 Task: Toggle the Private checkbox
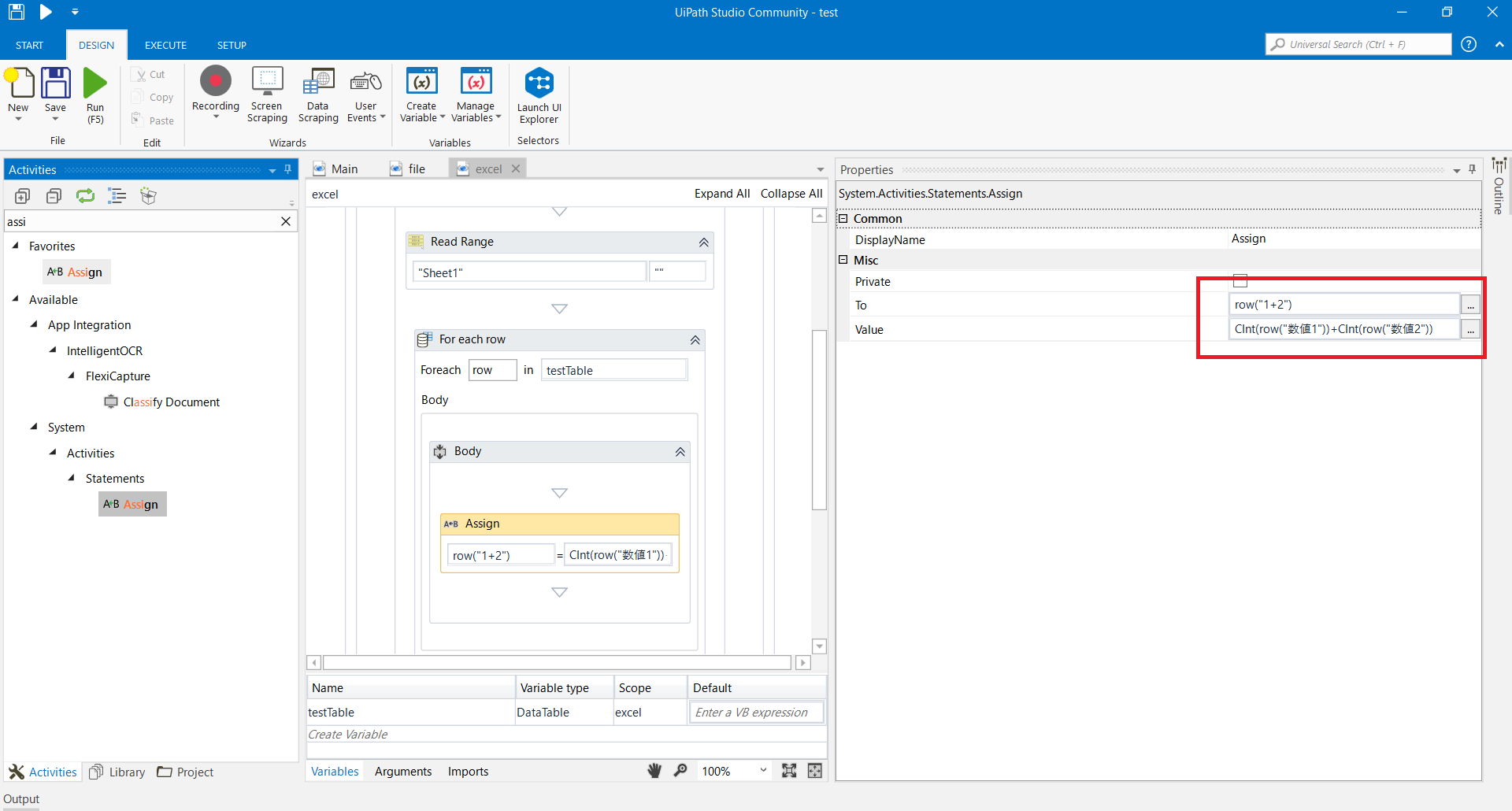point(1240,281)
